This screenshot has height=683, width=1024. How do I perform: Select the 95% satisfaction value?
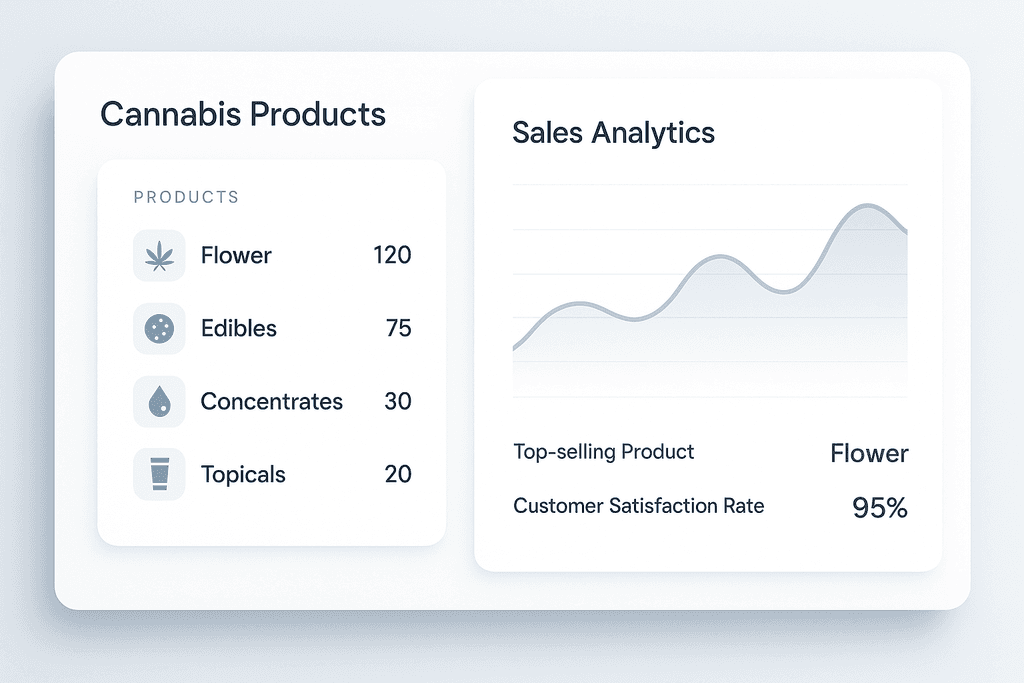[880, 508]
